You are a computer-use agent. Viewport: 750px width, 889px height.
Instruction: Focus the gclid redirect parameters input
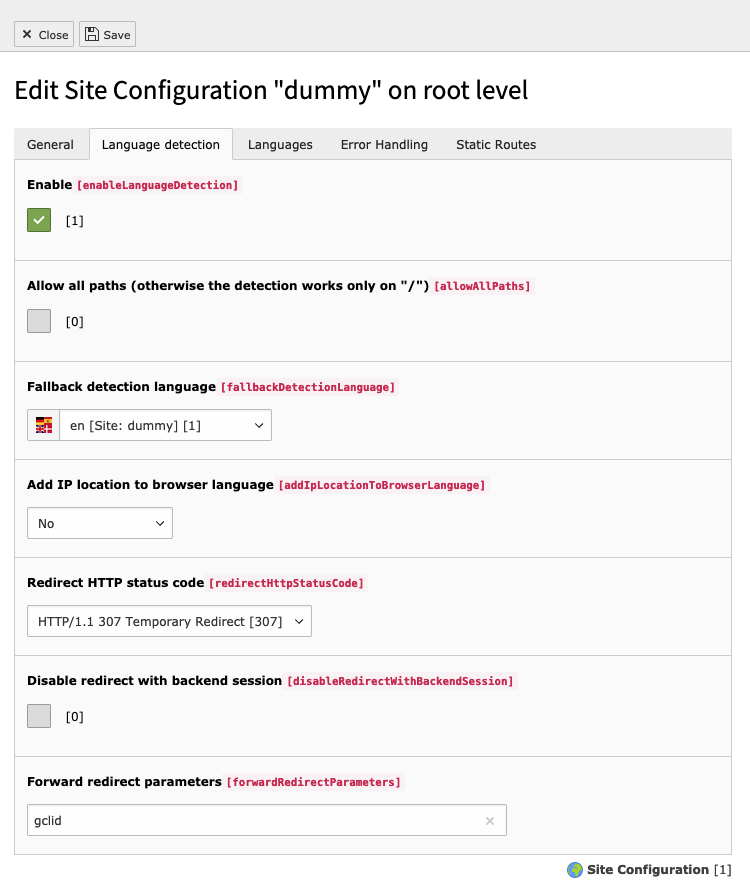[x=255, y=820]
